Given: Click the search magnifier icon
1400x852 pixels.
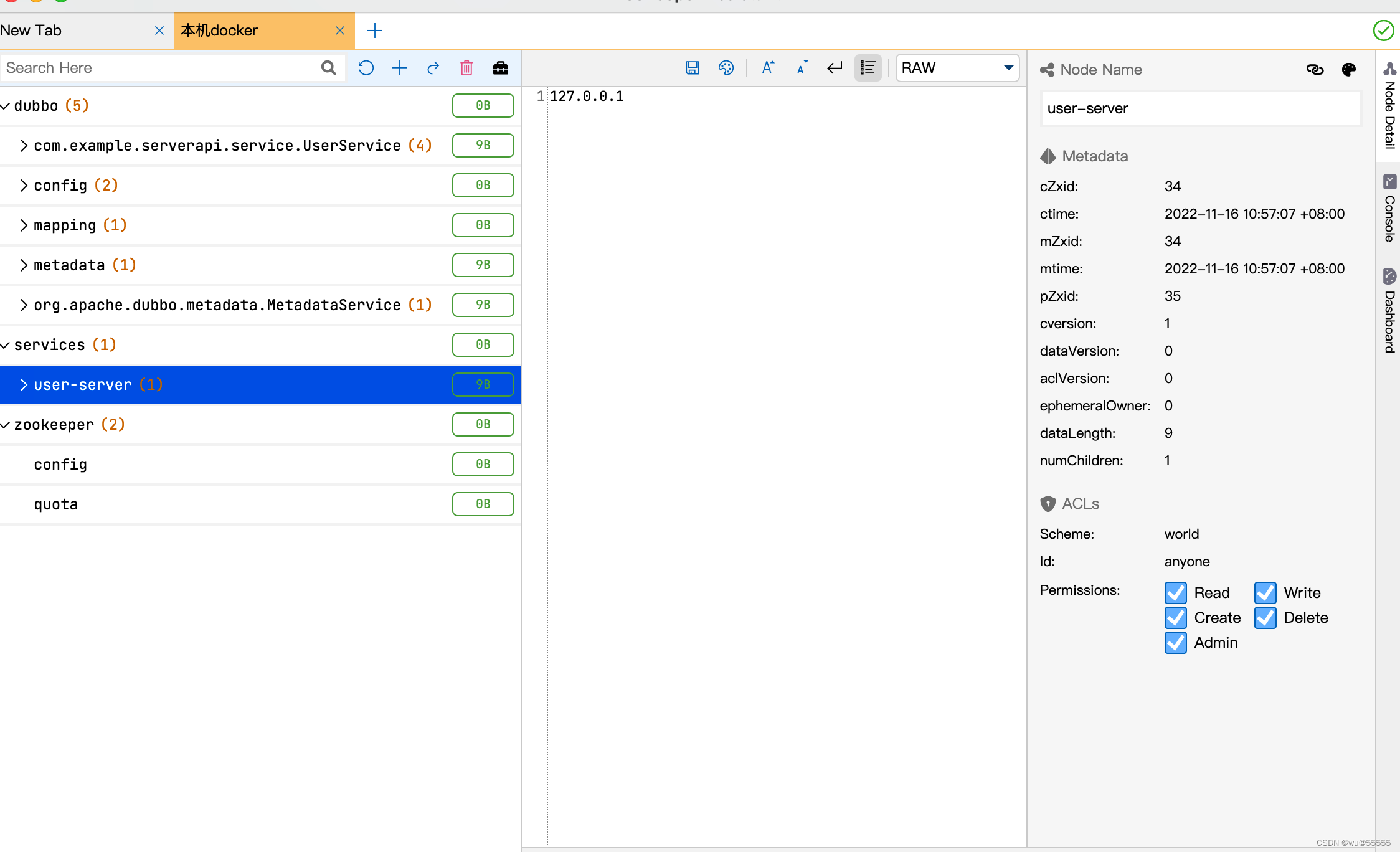Looking at the screenshot, I should [x=329, y=68].
